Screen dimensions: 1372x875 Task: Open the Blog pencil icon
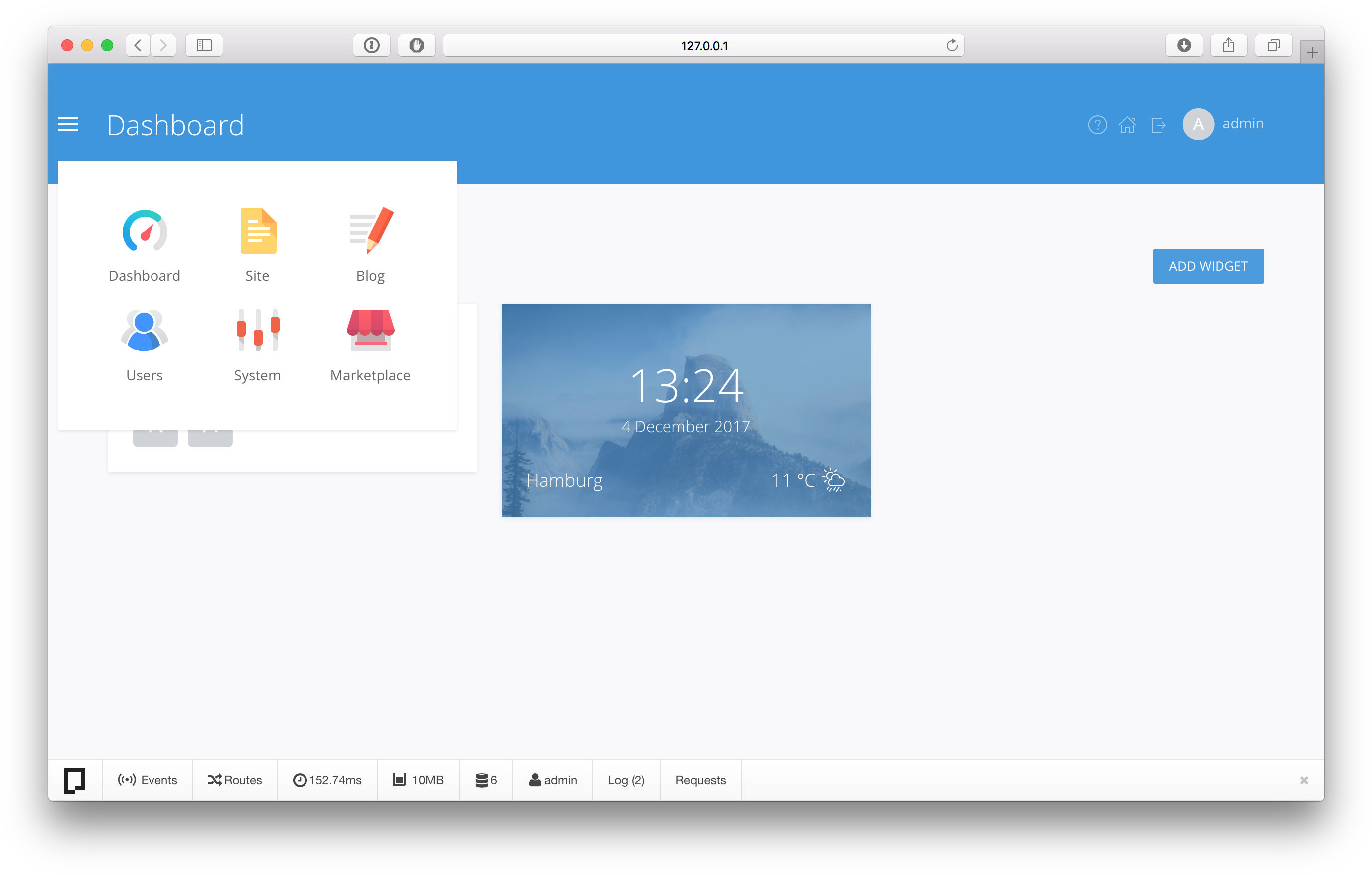click(x=371, y=230)
